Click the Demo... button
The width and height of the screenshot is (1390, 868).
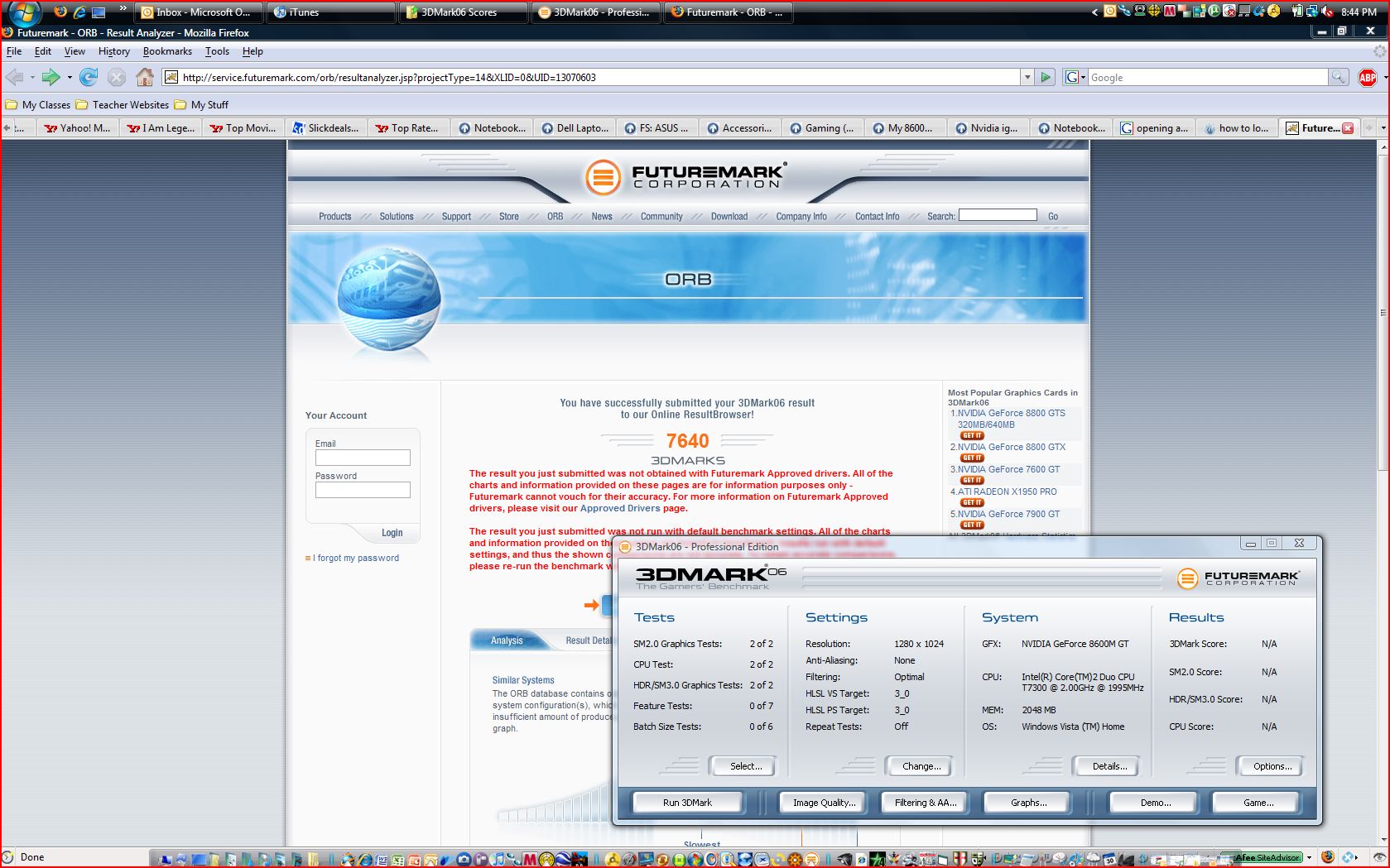pyautogui.click(x=1155, y=803)
